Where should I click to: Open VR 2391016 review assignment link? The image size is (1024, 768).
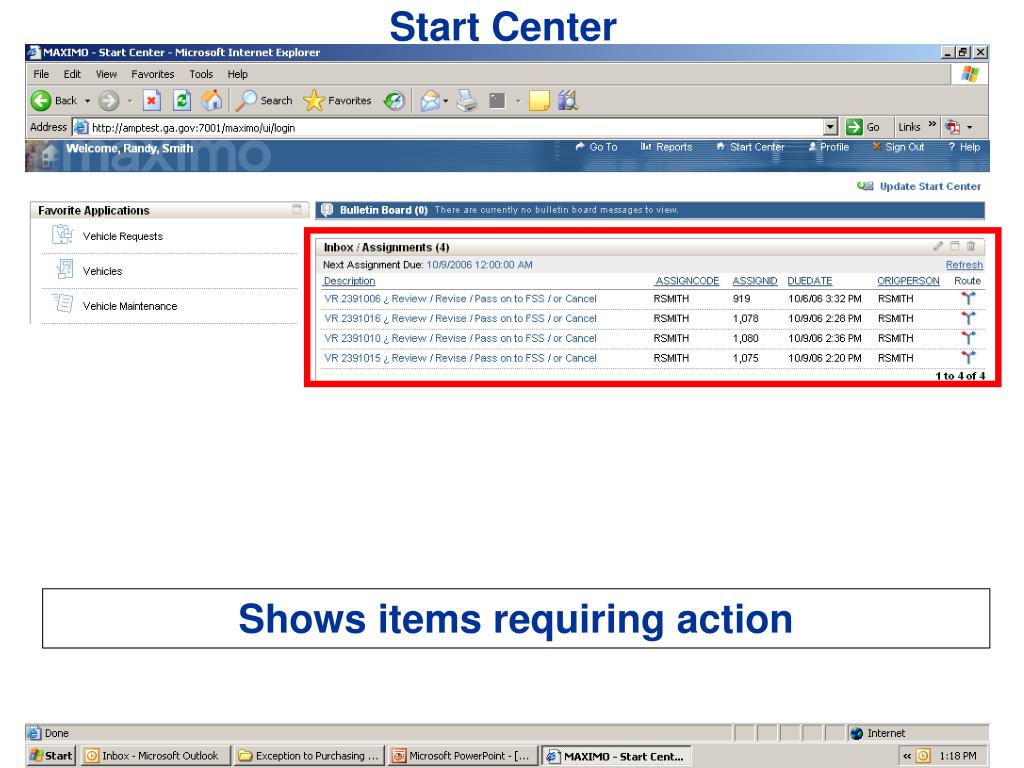[x=460, y=318]
